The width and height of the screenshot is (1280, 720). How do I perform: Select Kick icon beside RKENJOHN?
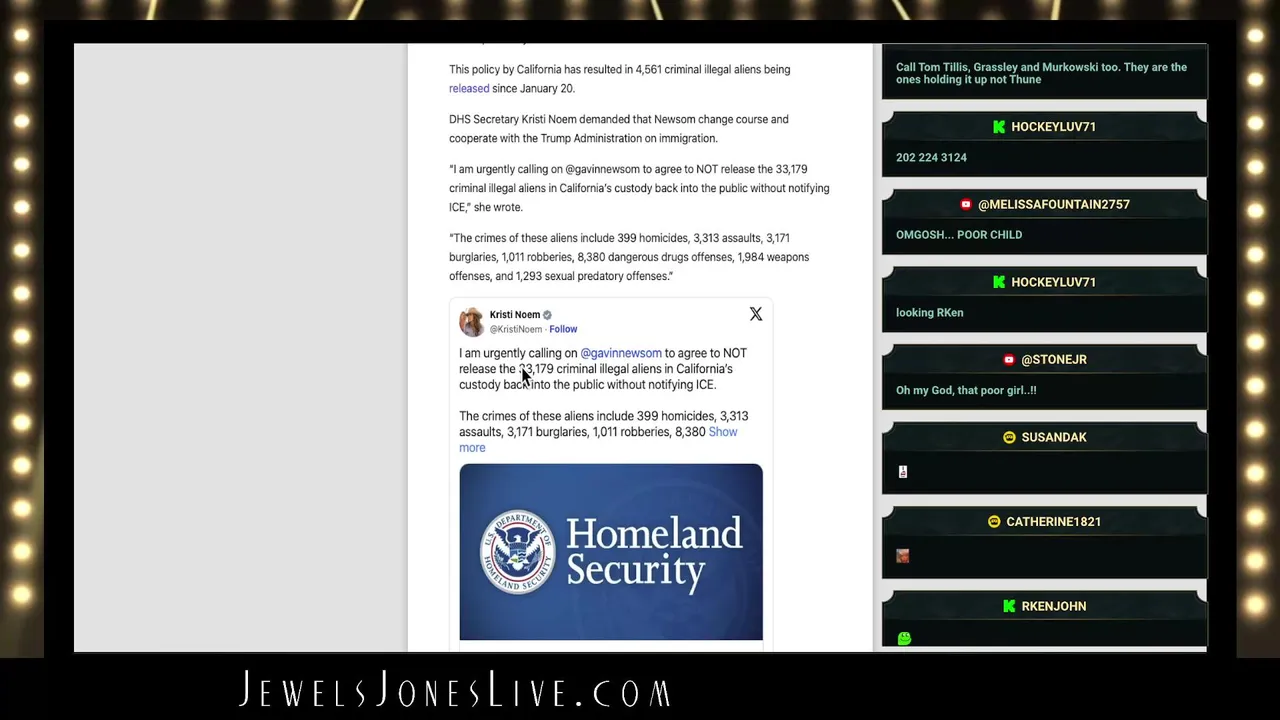pos(1009,606)
